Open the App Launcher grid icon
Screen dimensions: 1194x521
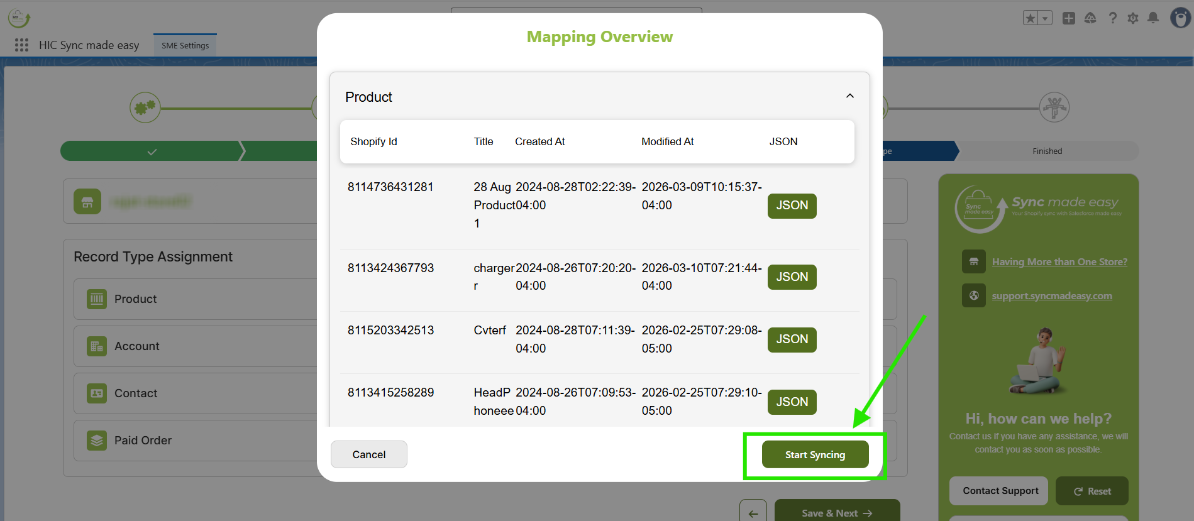point(22,45)
